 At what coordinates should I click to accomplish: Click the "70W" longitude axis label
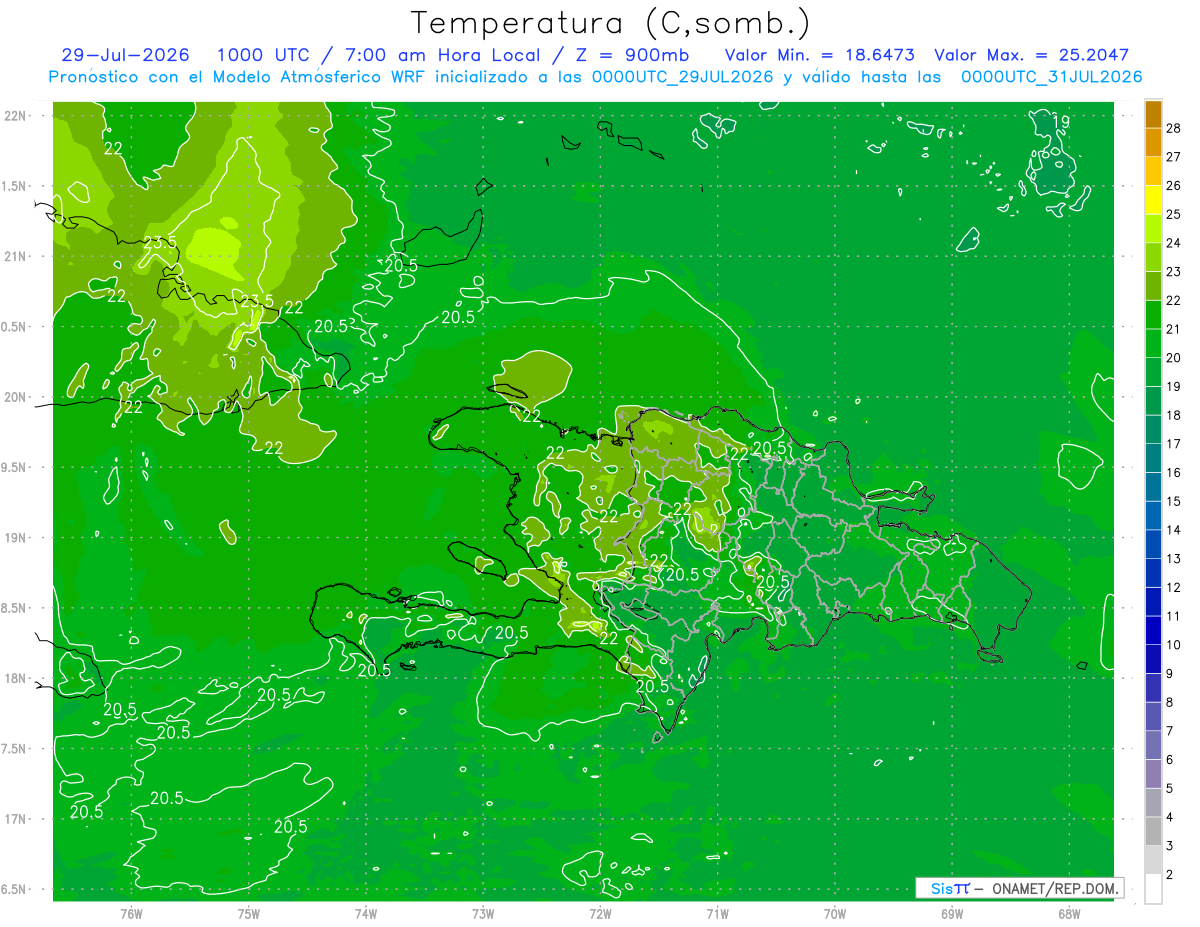[835, 914]
